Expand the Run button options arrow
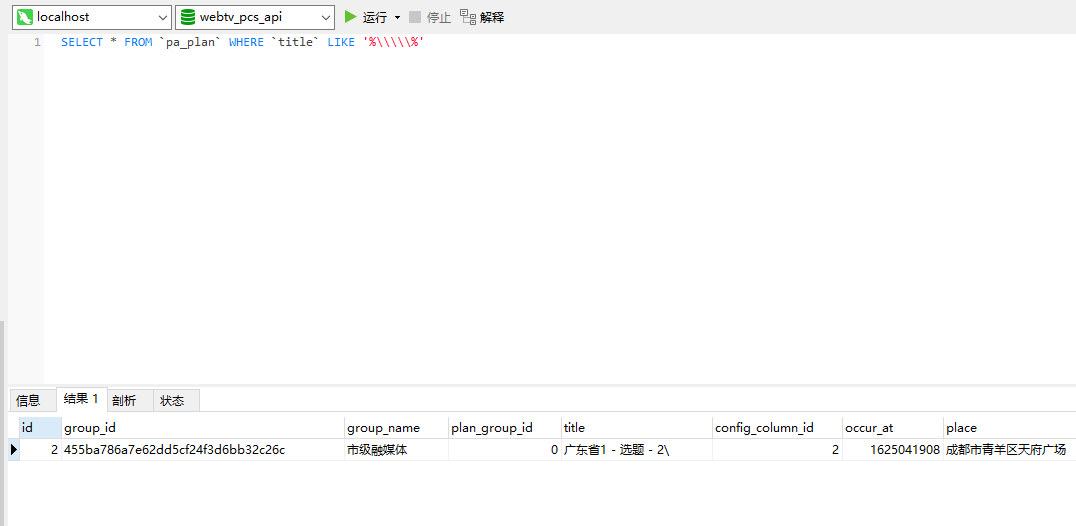Screen dimensions: 1076x526 click(x=397, y=17)
